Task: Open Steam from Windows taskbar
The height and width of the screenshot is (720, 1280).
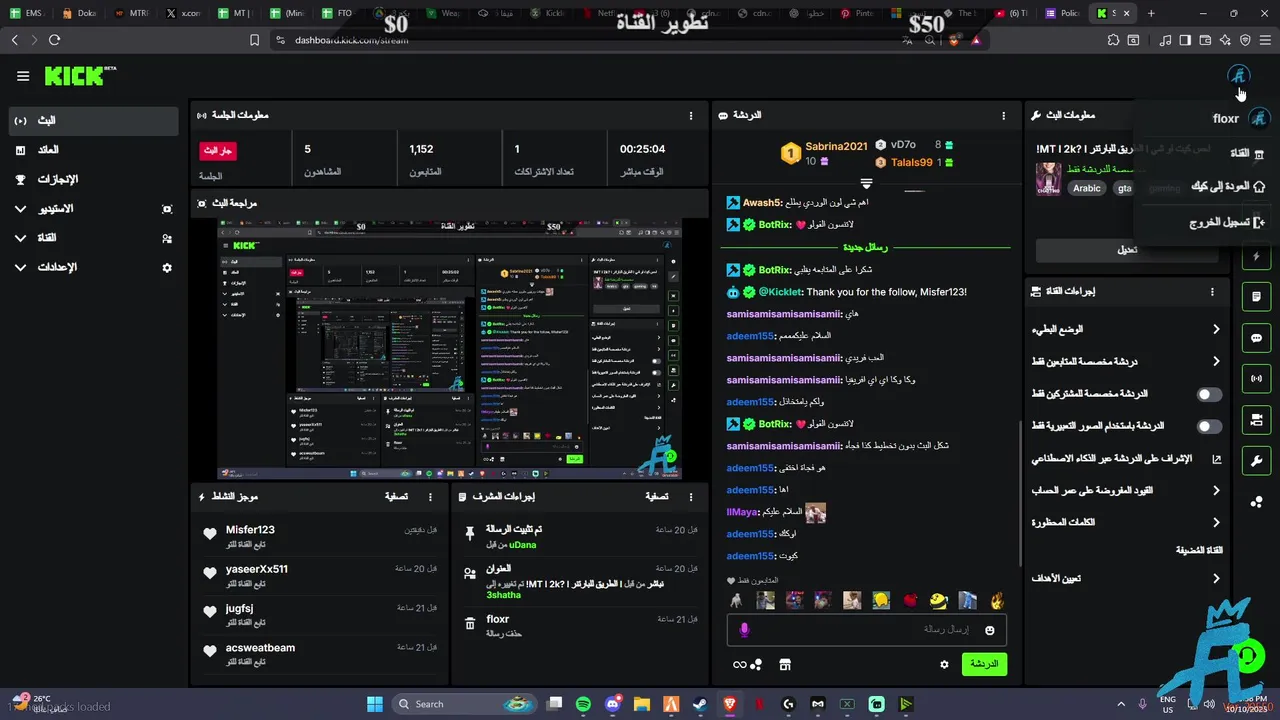Action: 700,704
